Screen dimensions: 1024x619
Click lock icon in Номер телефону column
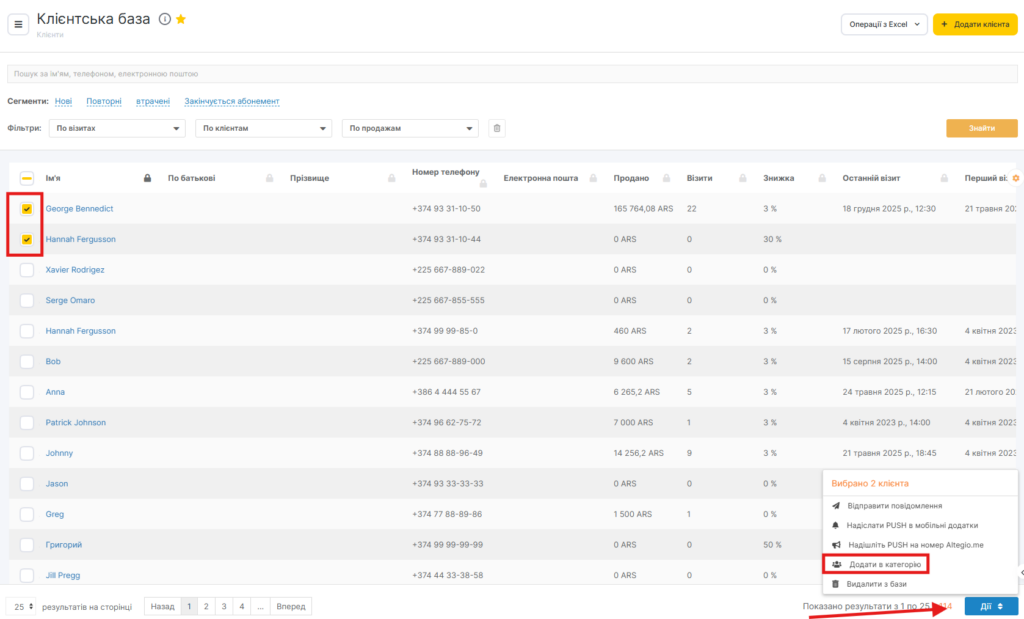[481, 184]
